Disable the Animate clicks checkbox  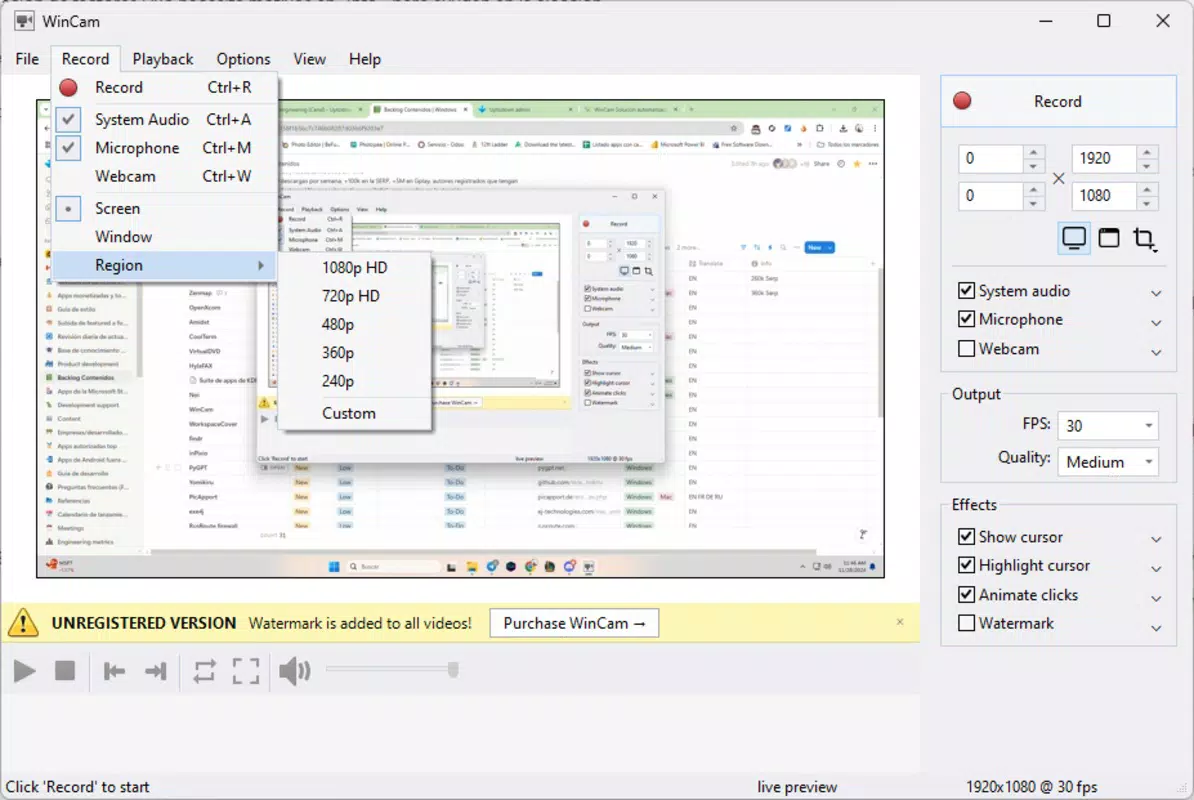coord(966,594)
